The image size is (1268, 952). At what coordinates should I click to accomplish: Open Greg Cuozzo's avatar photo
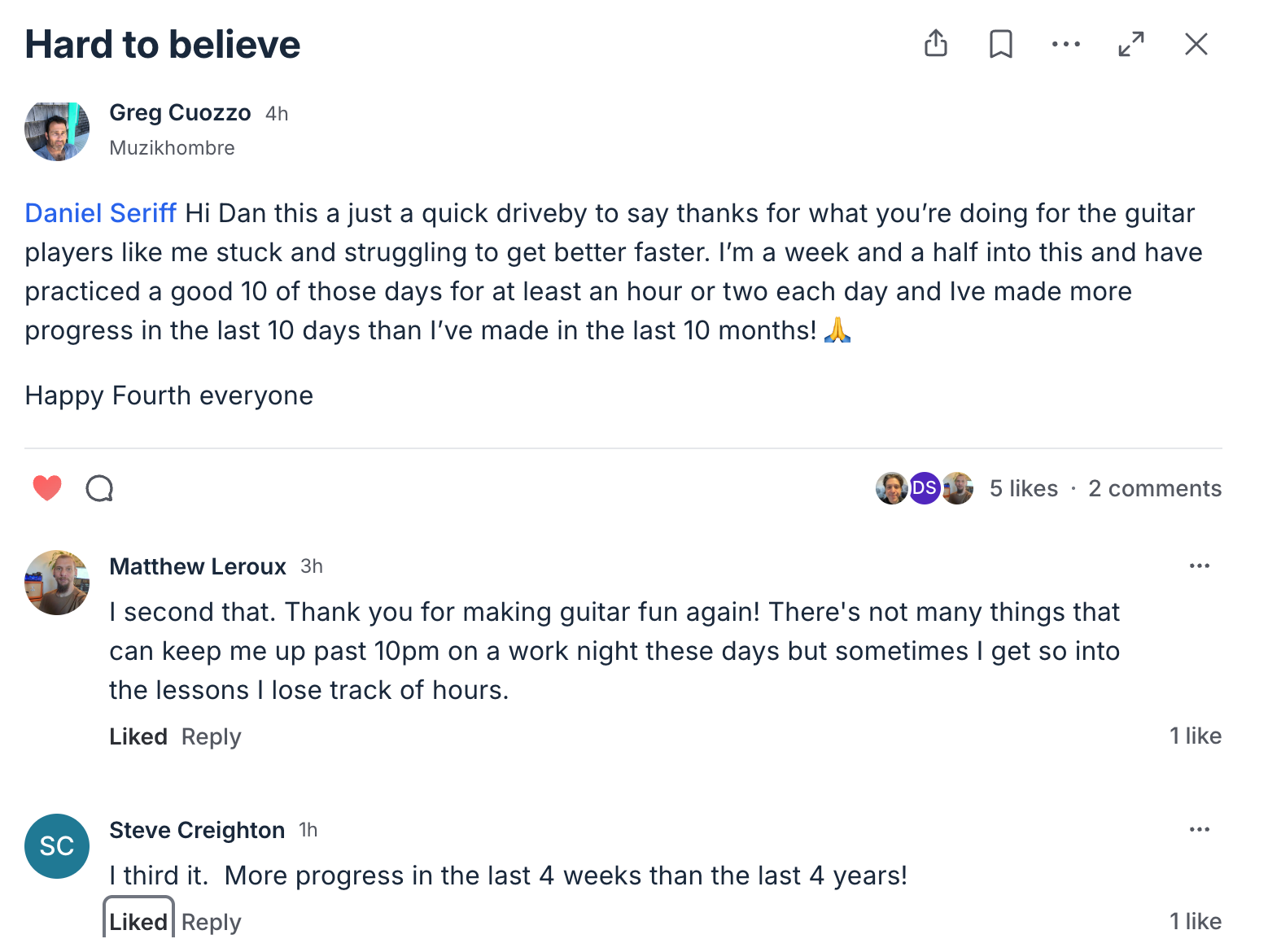click(x=57, y=130)
